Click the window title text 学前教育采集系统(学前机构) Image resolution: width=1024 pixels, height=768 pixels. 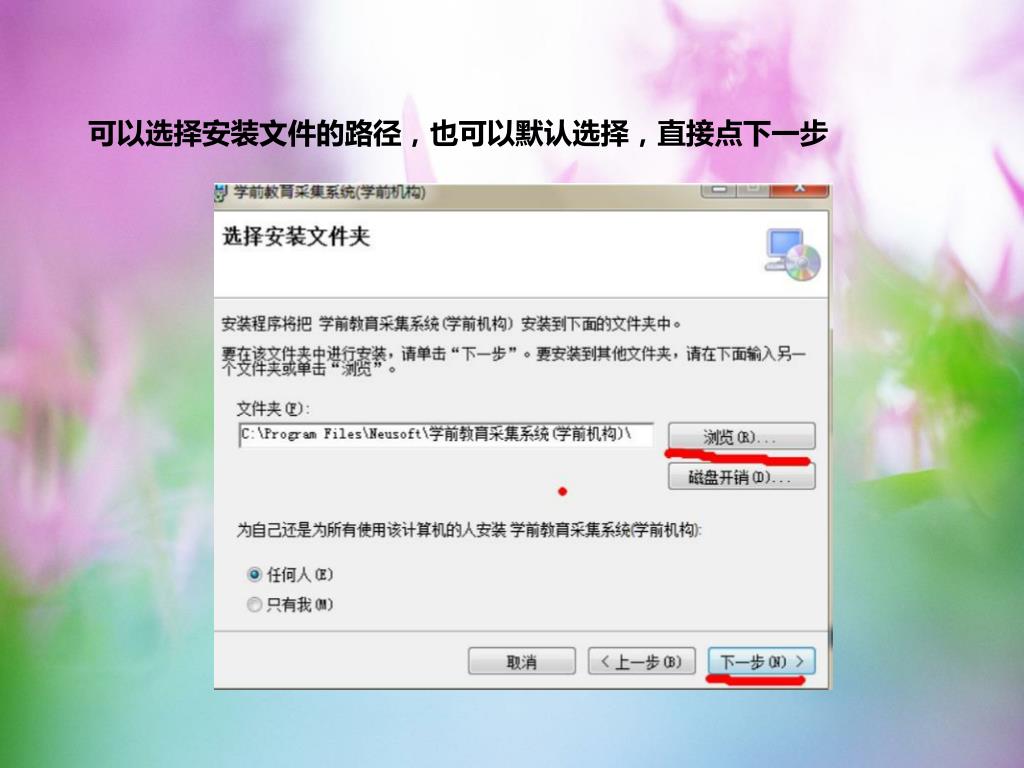(x=330, y=193)
